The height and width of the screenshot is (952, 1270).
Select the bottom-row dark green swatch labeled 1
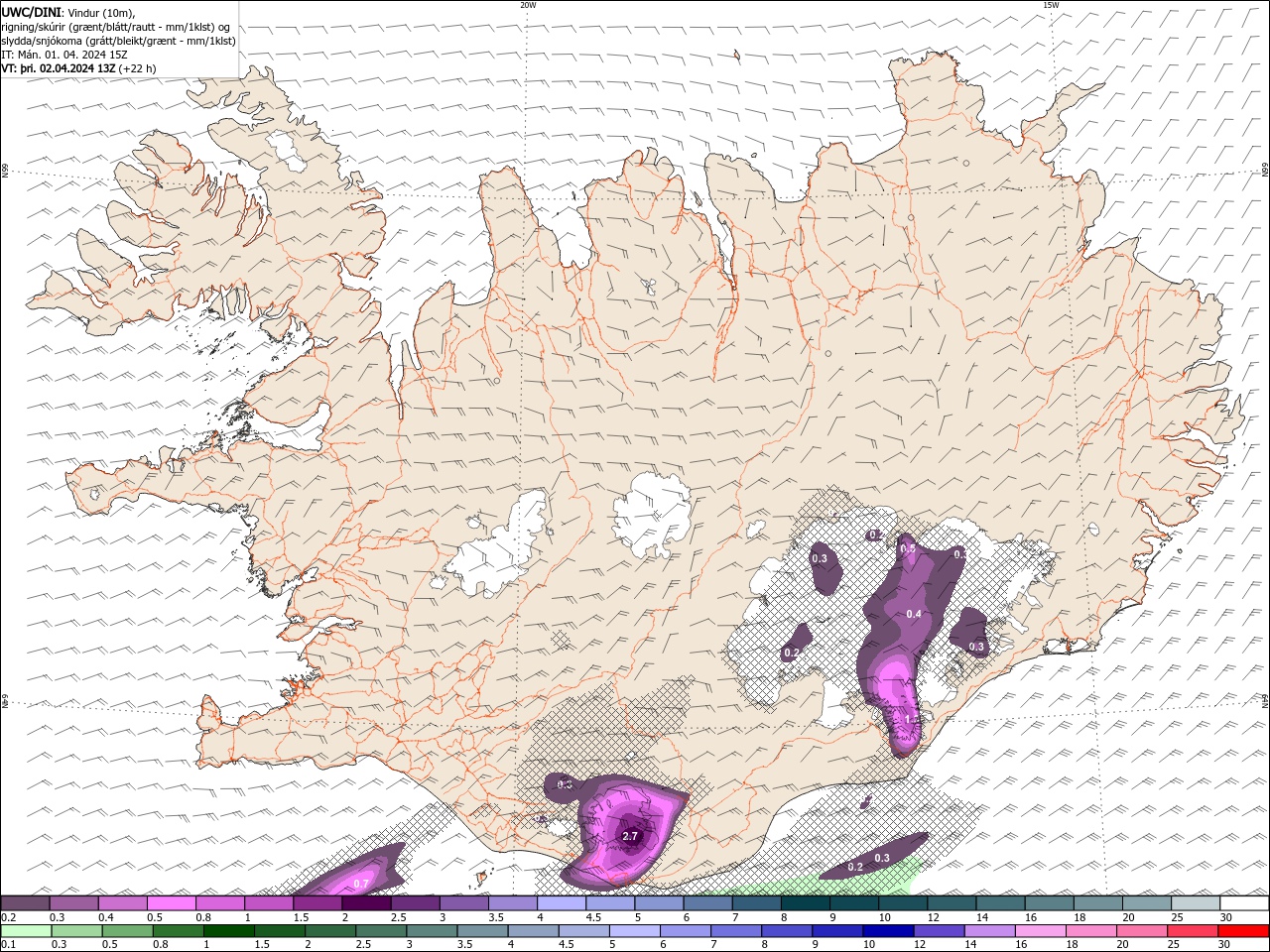[x=228, y=931]
